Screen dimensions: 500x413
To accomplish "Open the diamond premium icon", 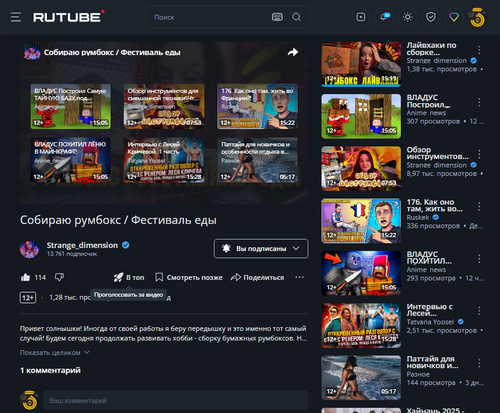I will [454, 17].
